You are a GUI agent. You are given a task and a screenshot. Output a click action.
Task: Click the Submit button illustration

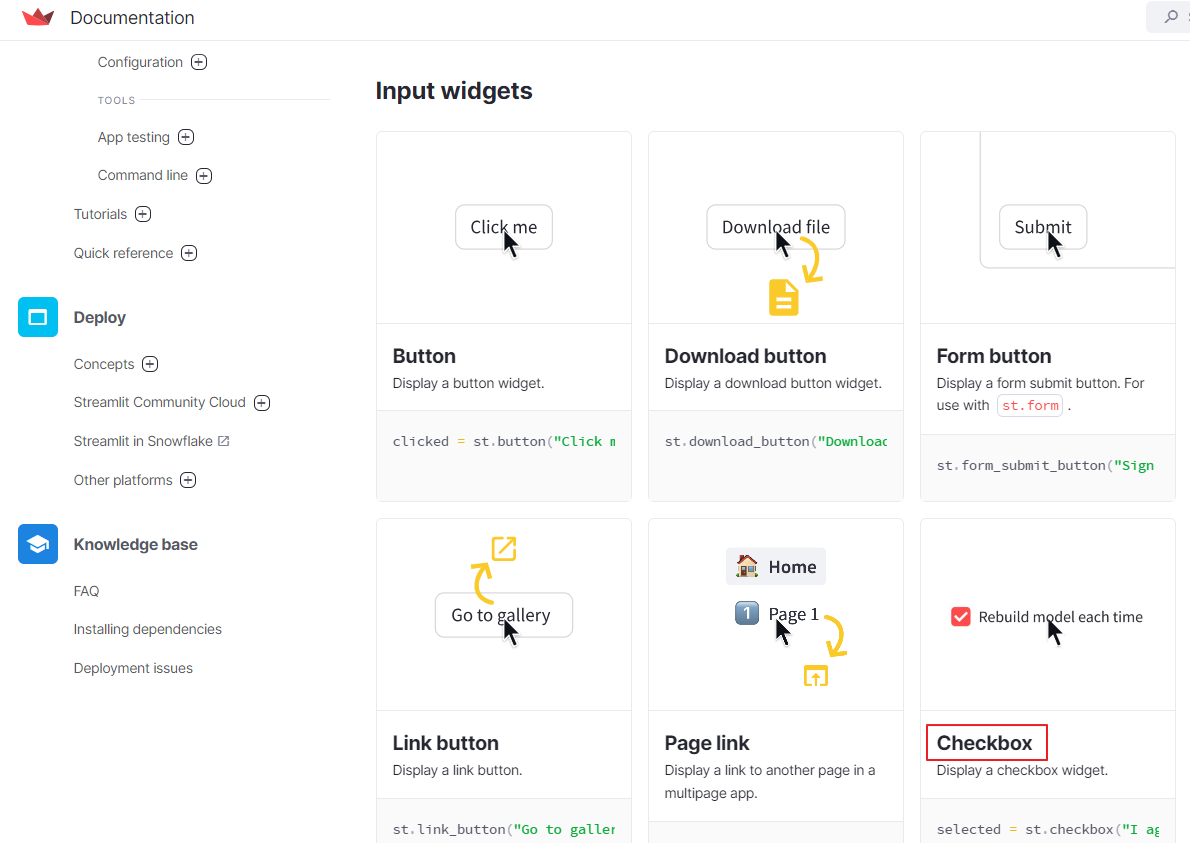pos(1043,227)
